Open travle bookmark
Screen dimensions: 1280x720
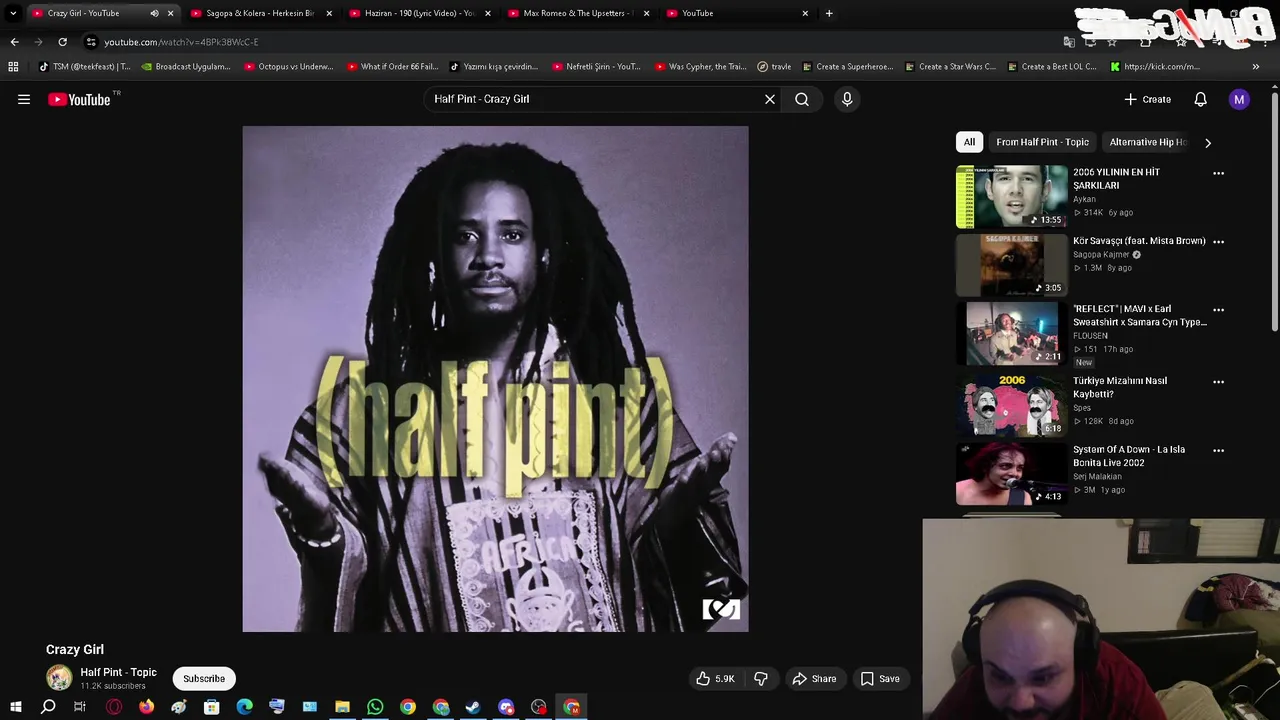774,67
